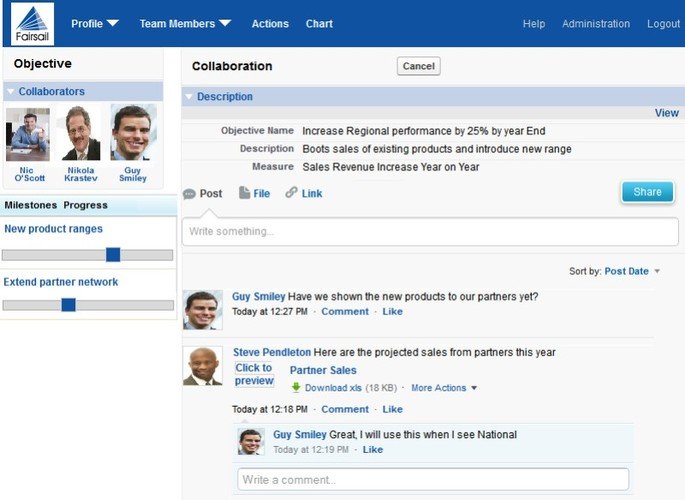Click Guy Smiley's small avatar in reply
685x500 pixels.
pos(251,441)
